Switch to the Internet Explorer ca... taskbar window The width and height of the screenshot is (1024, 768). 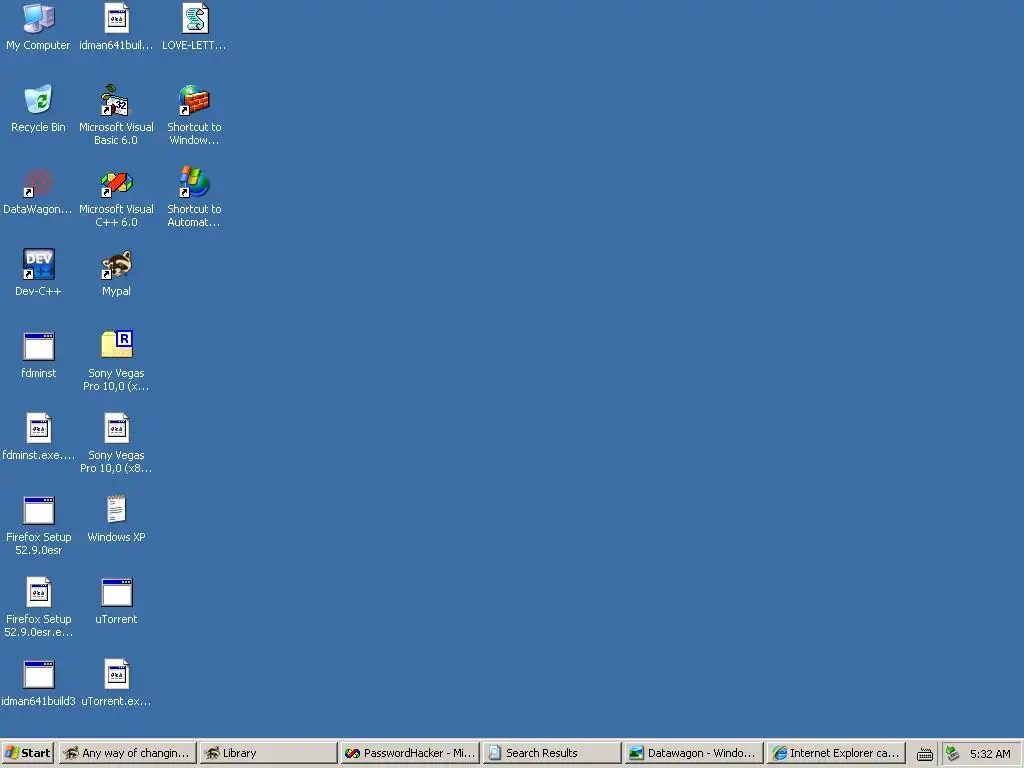click(835, 753)
